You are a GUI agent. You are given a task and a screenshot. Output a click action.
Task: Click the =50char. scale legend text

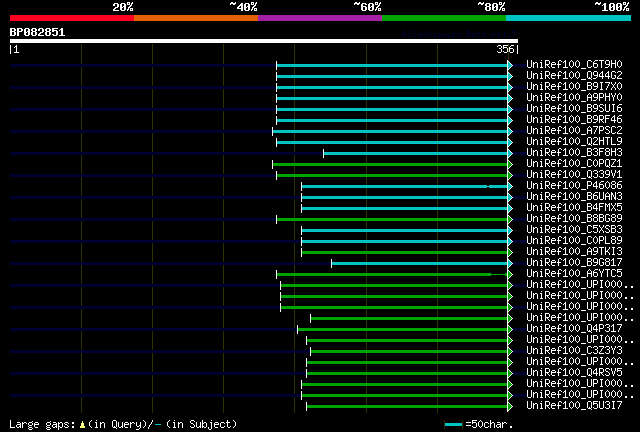coord(489,424)
